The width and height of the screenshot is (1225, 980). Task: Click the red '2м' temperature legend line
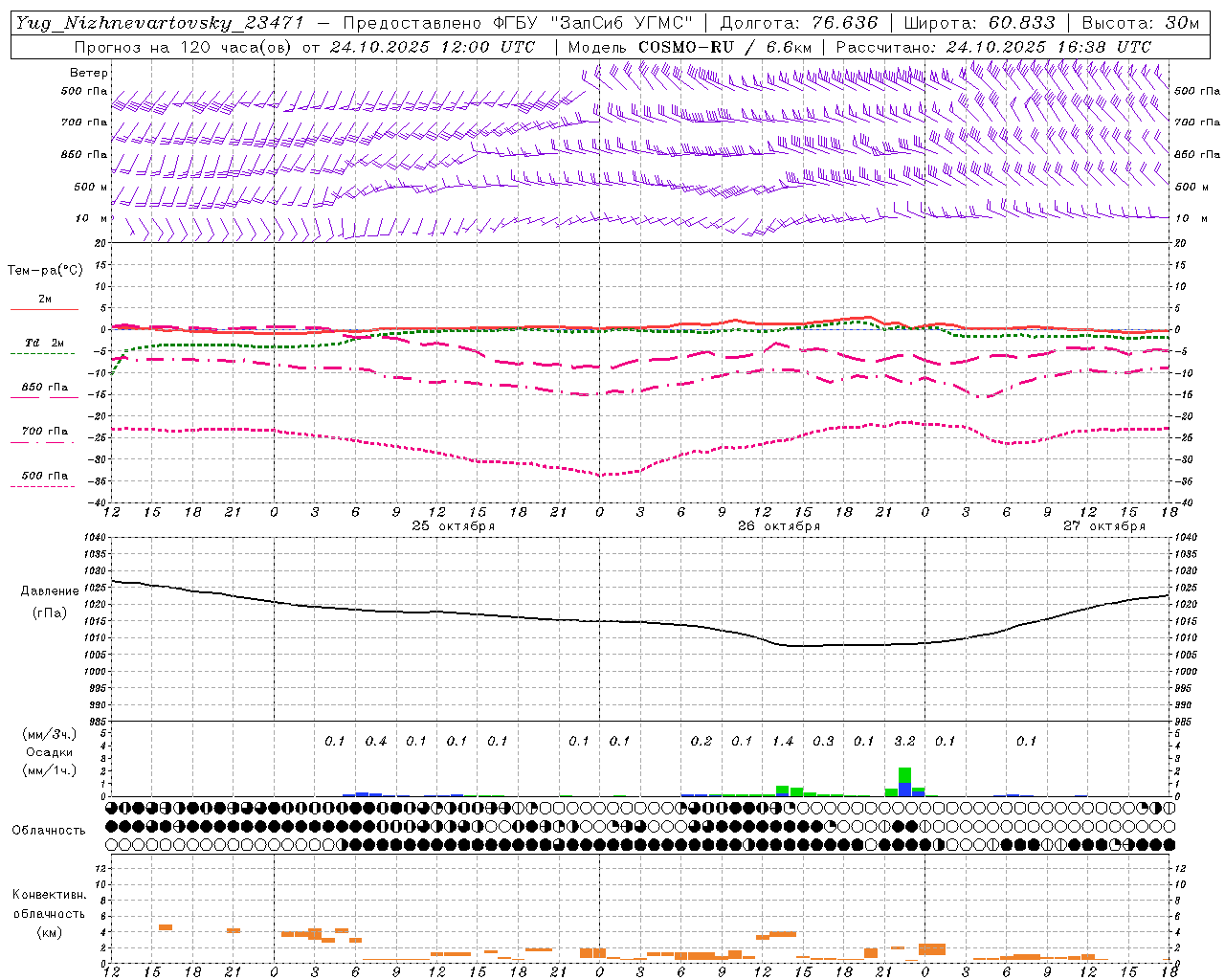tap(44, 309)
